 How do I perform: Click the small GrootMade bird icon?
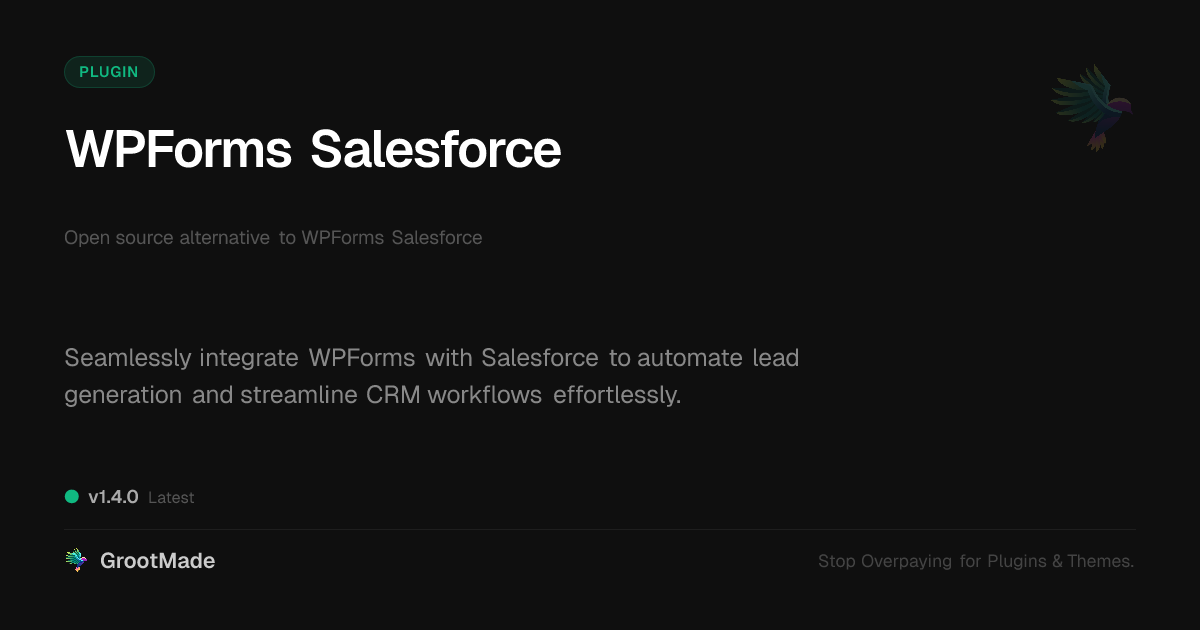coord(76,561)
